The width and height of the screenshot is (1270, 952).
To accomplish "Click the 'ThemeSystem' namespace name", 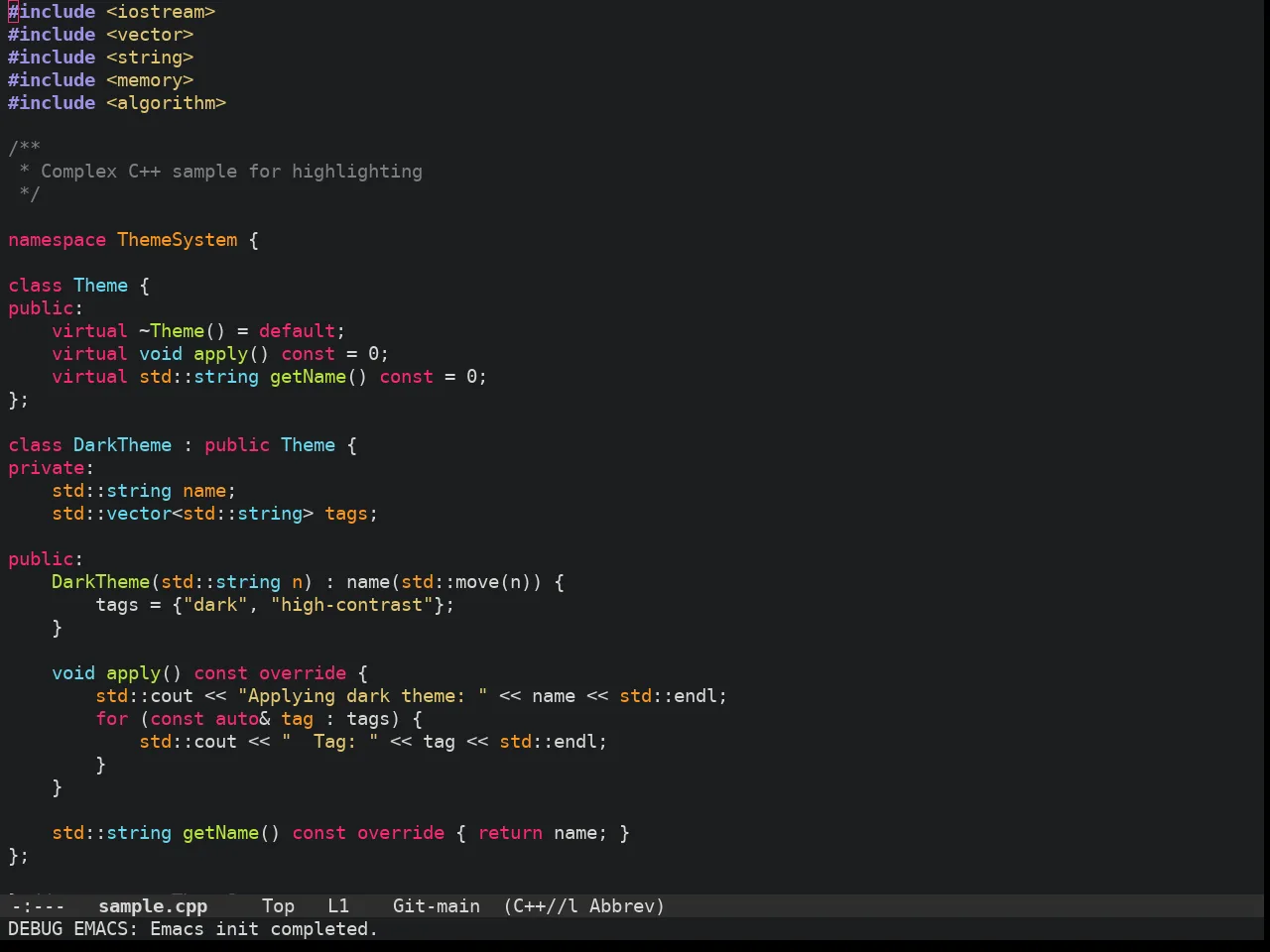I will pyautogui.click(x=178, y=240).
